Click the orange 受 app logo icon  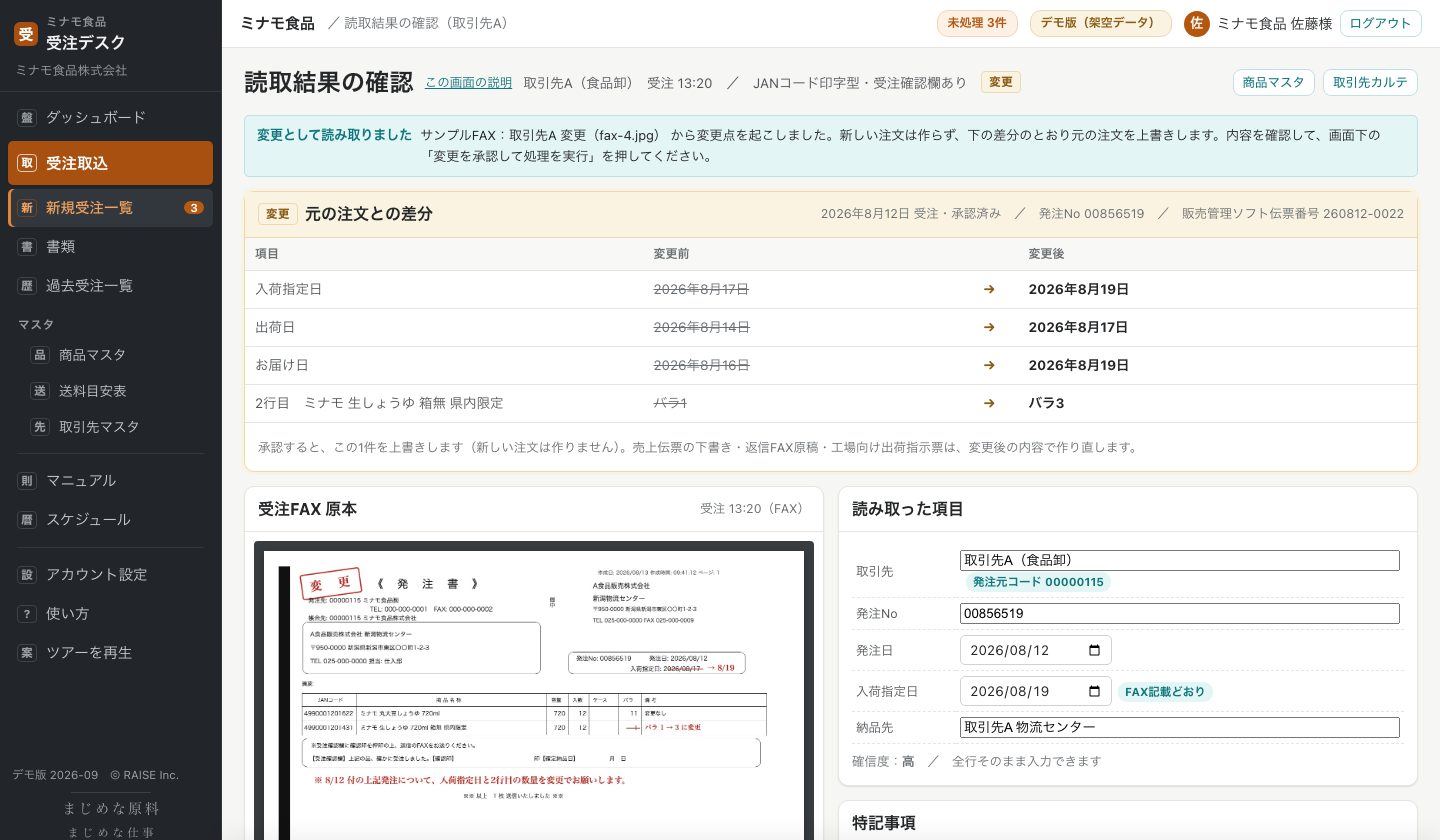click(26, 34)
